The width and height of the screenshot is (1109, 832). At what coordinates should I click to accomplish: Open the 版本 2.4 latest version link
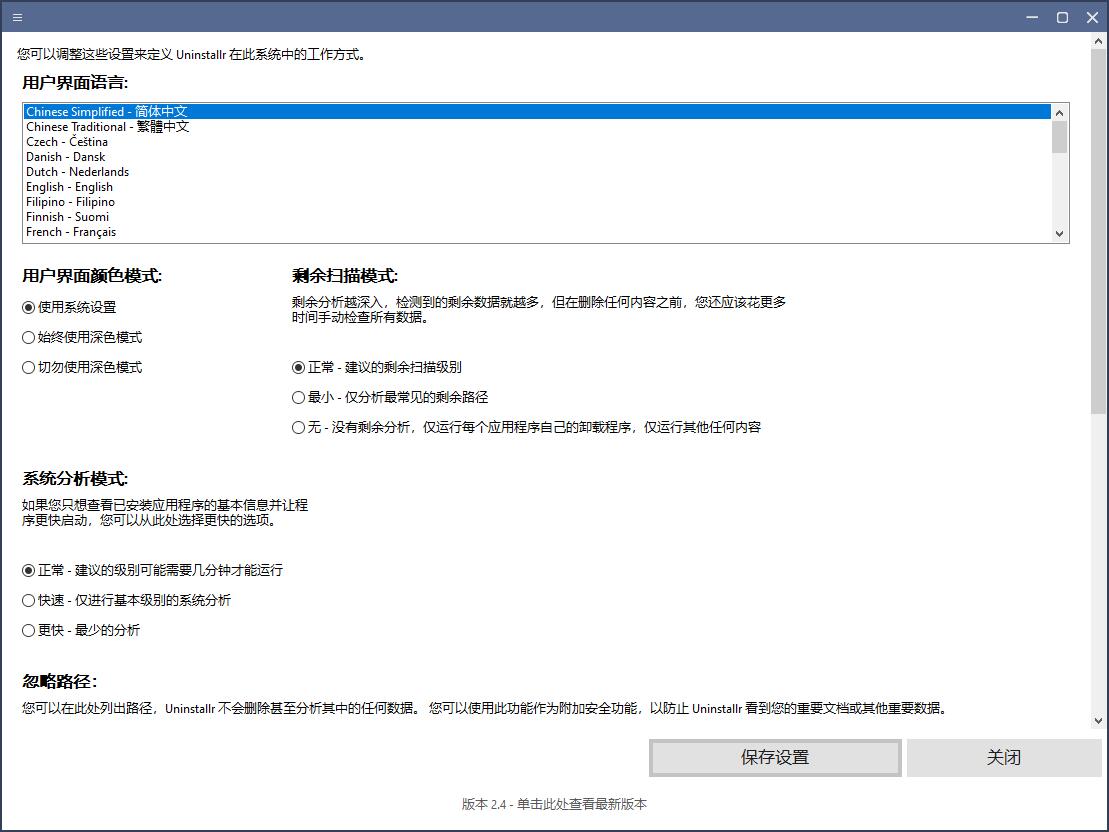coord(554,804)
